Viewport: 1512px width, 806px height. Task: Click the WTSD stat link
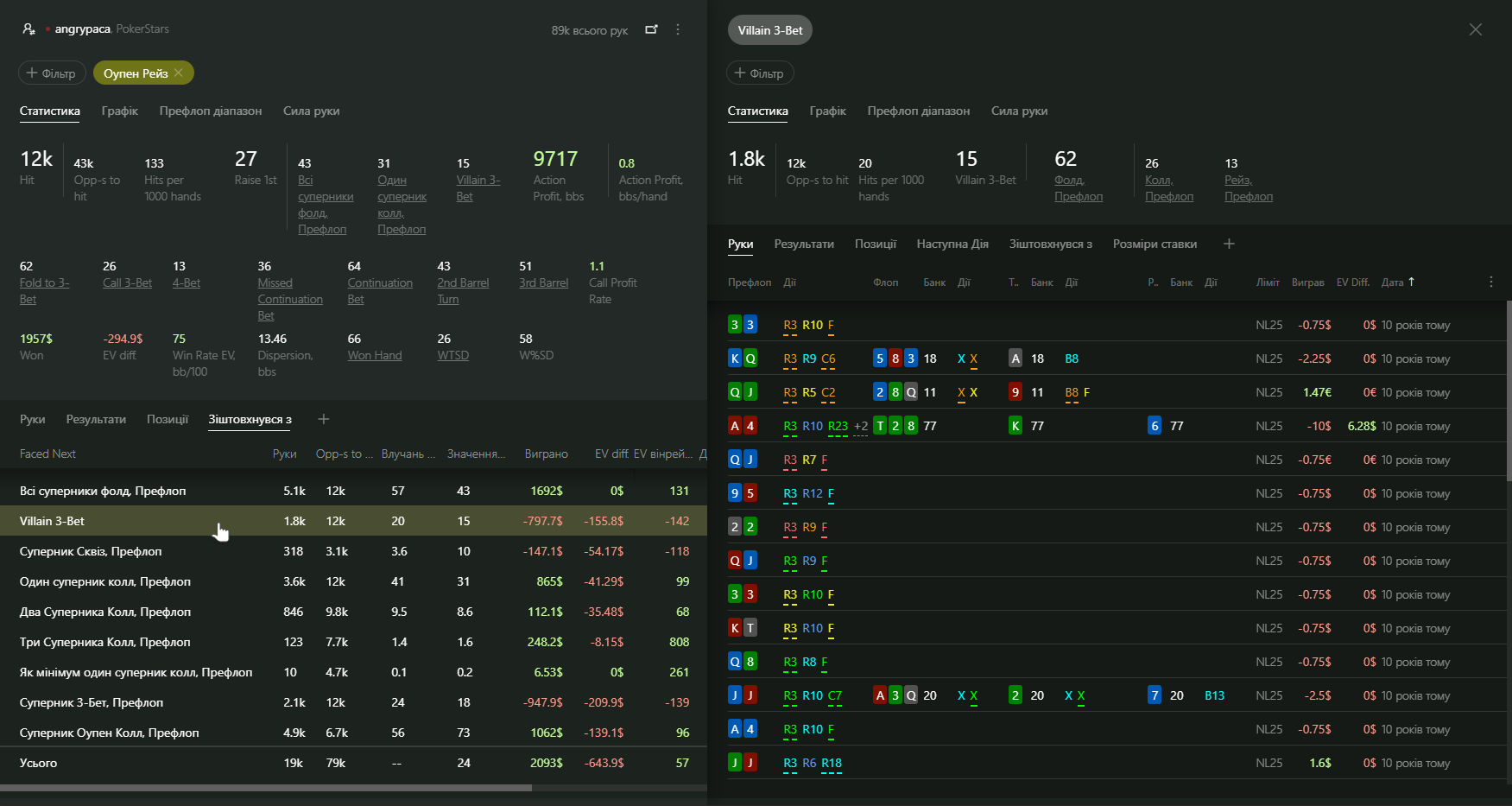(x=453, y=355)
